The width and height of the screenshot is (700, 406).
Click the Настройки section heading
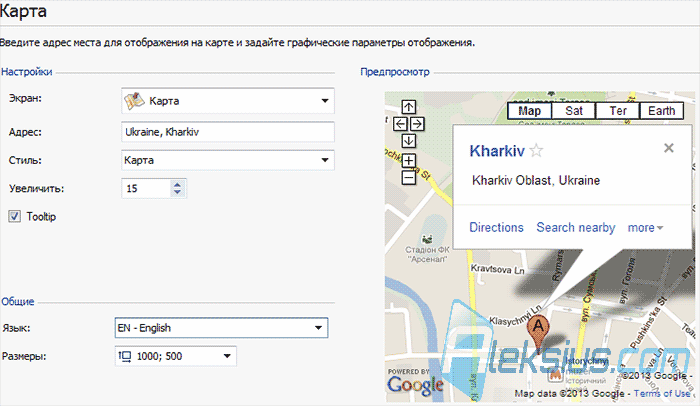(x=27, y=72)
